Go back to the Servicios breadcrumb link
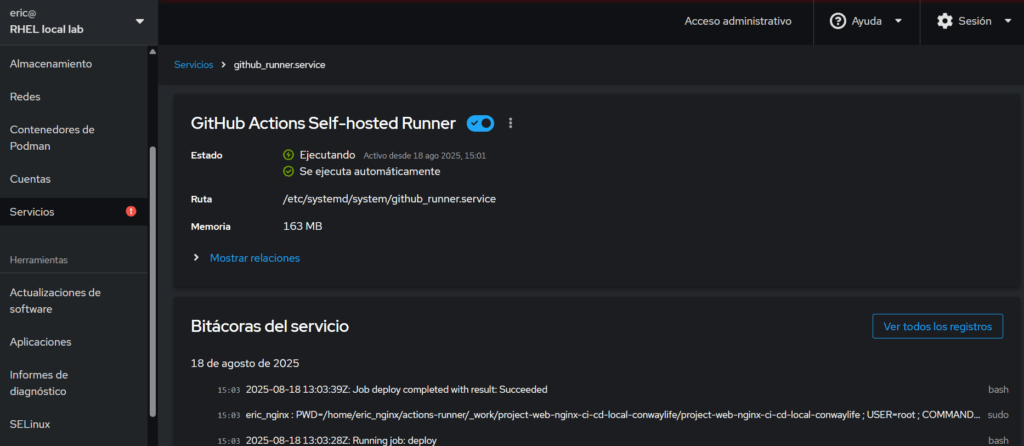Screen dimensions: 1024x446 tap(193, 65)
